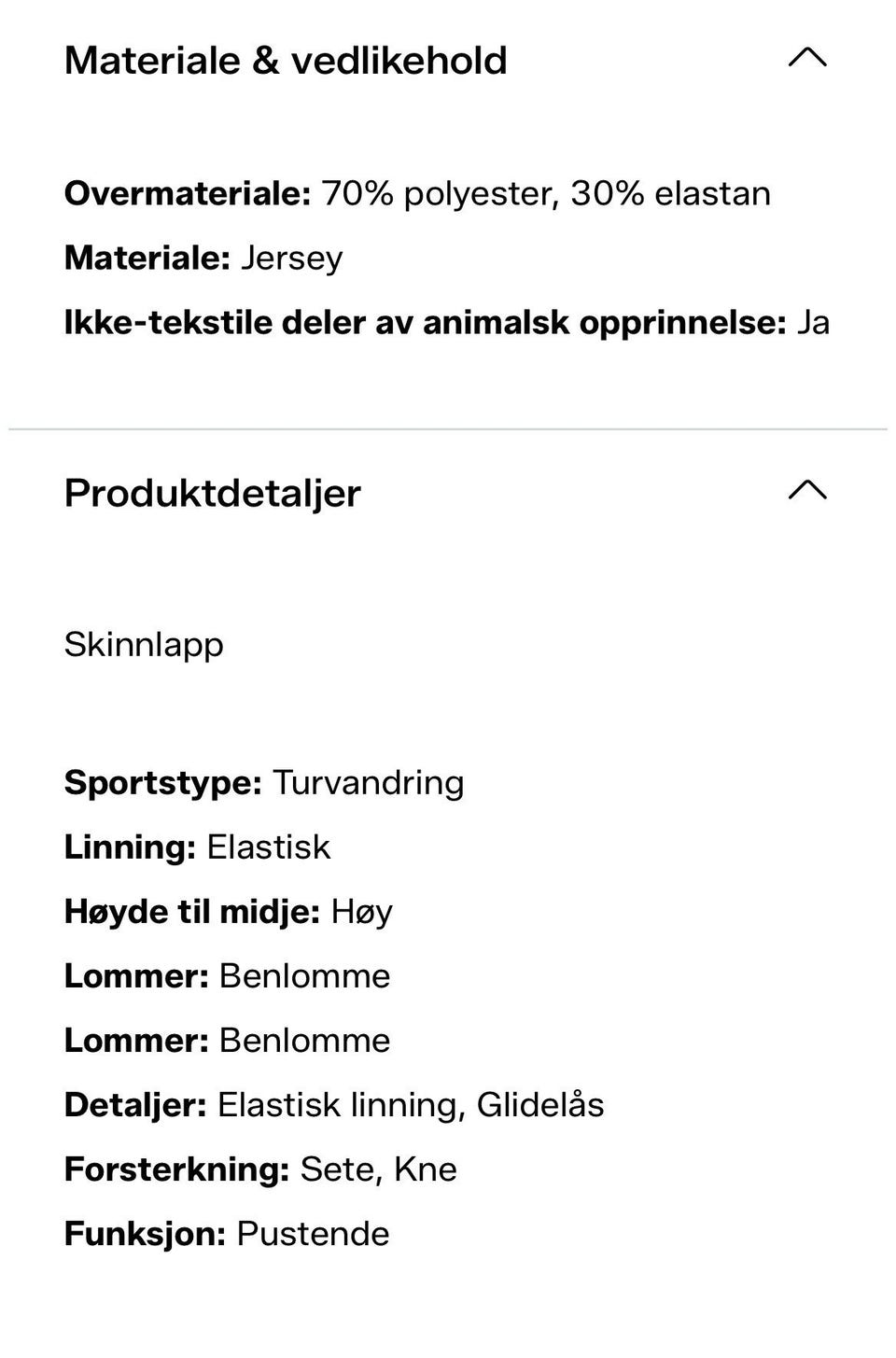Click the bold Overmateriale label
The width and height of the screenshot is (896, 1358).
coord(187,194)
